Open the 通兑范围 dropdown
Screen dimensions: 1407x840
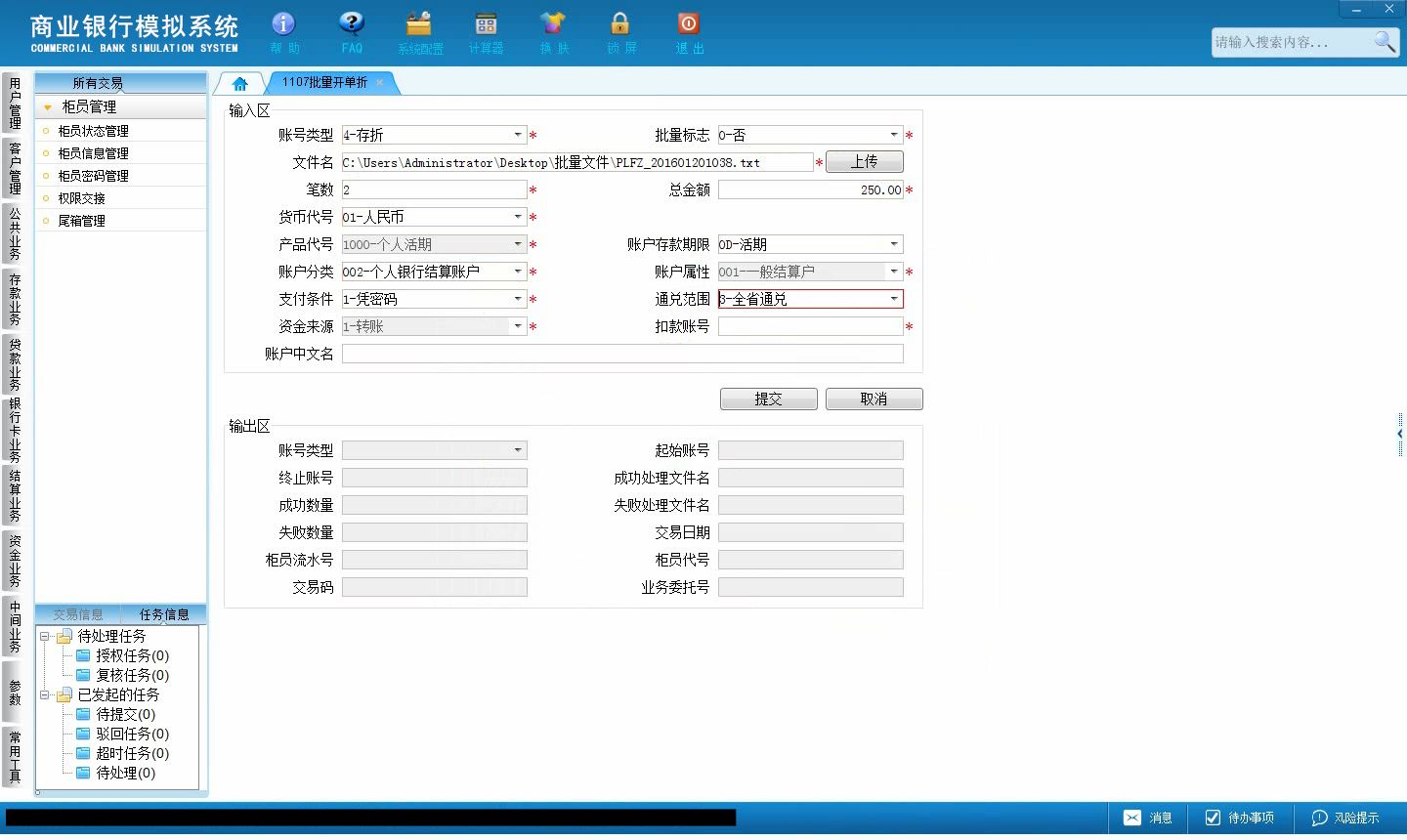[894, 299]
